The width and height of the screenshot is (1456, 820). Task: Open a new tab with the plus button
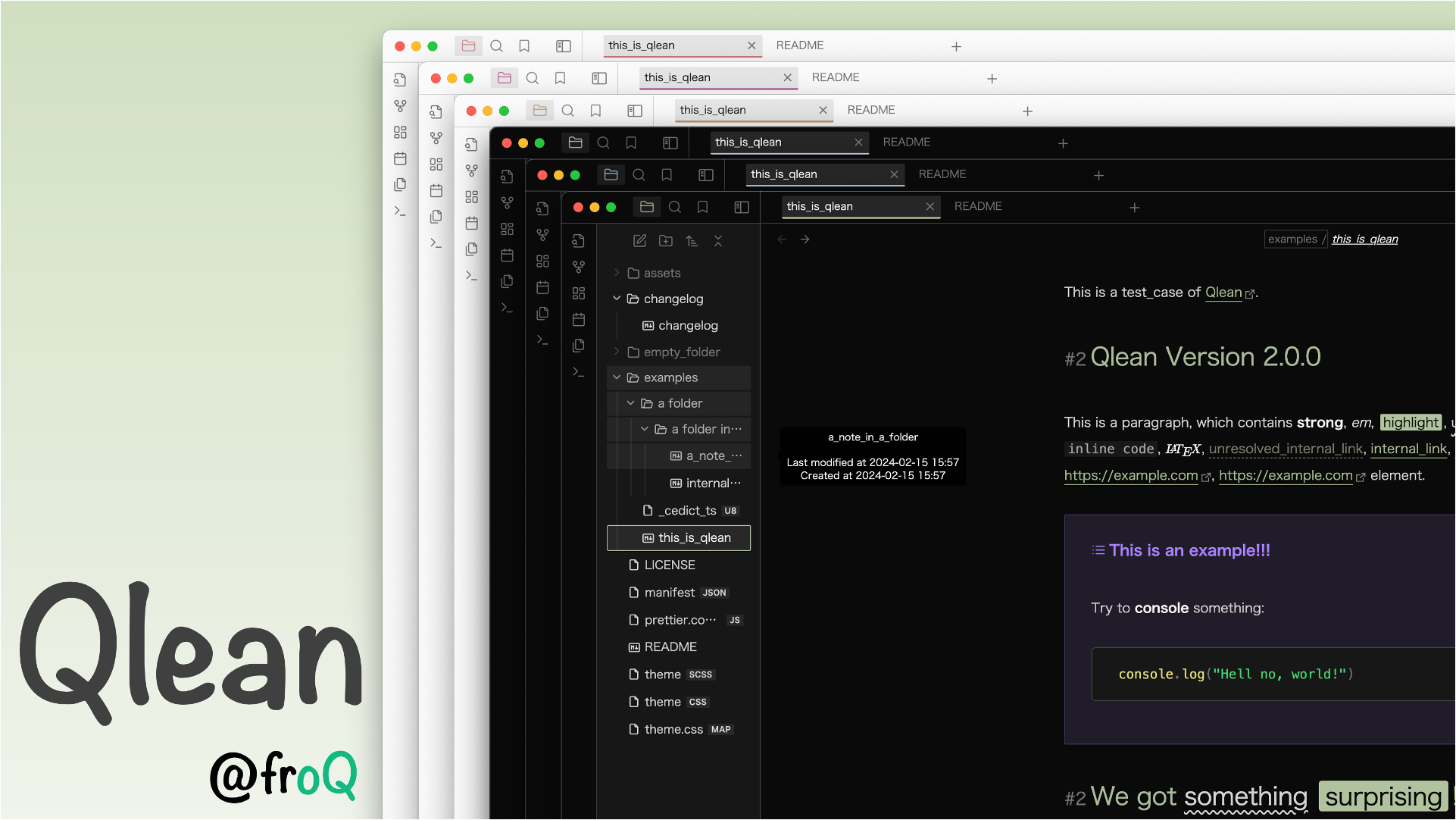click(1135, 207)
